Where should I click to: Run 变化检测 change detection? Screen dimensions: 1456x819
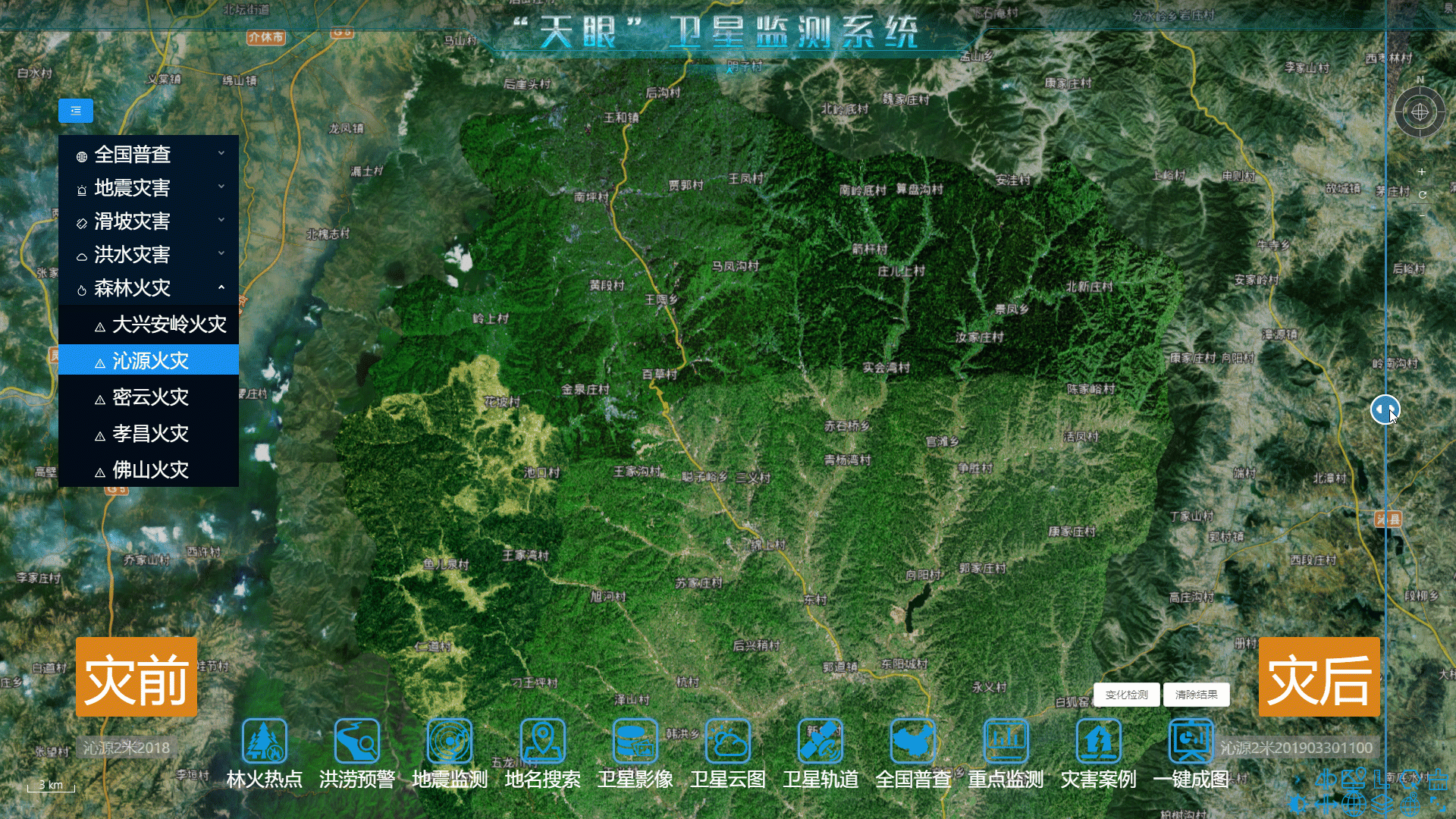click(x=1126, y=694)
